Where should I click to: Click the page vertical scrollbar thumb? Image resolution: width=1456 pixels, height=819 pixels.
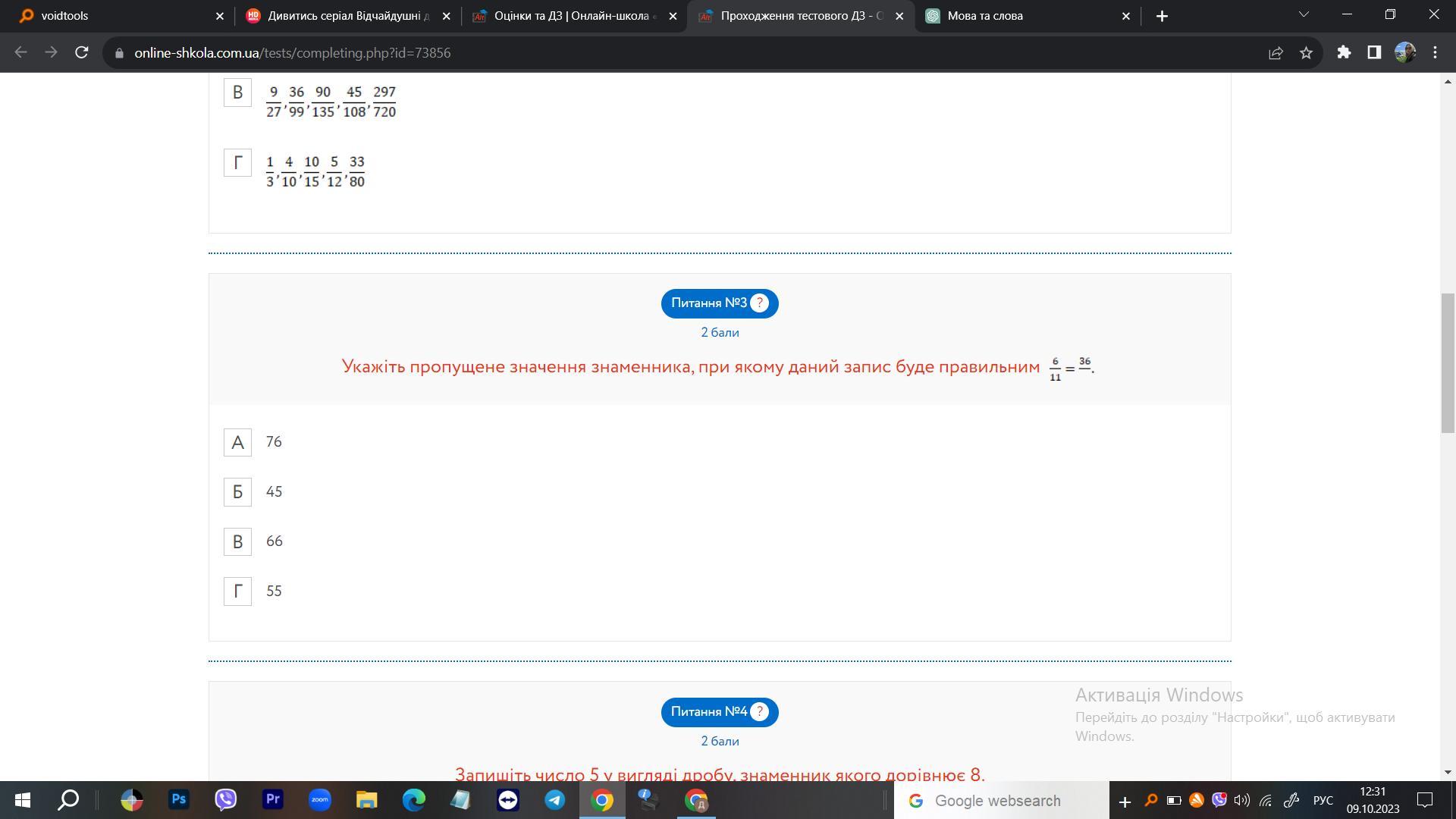point(1448,362)
